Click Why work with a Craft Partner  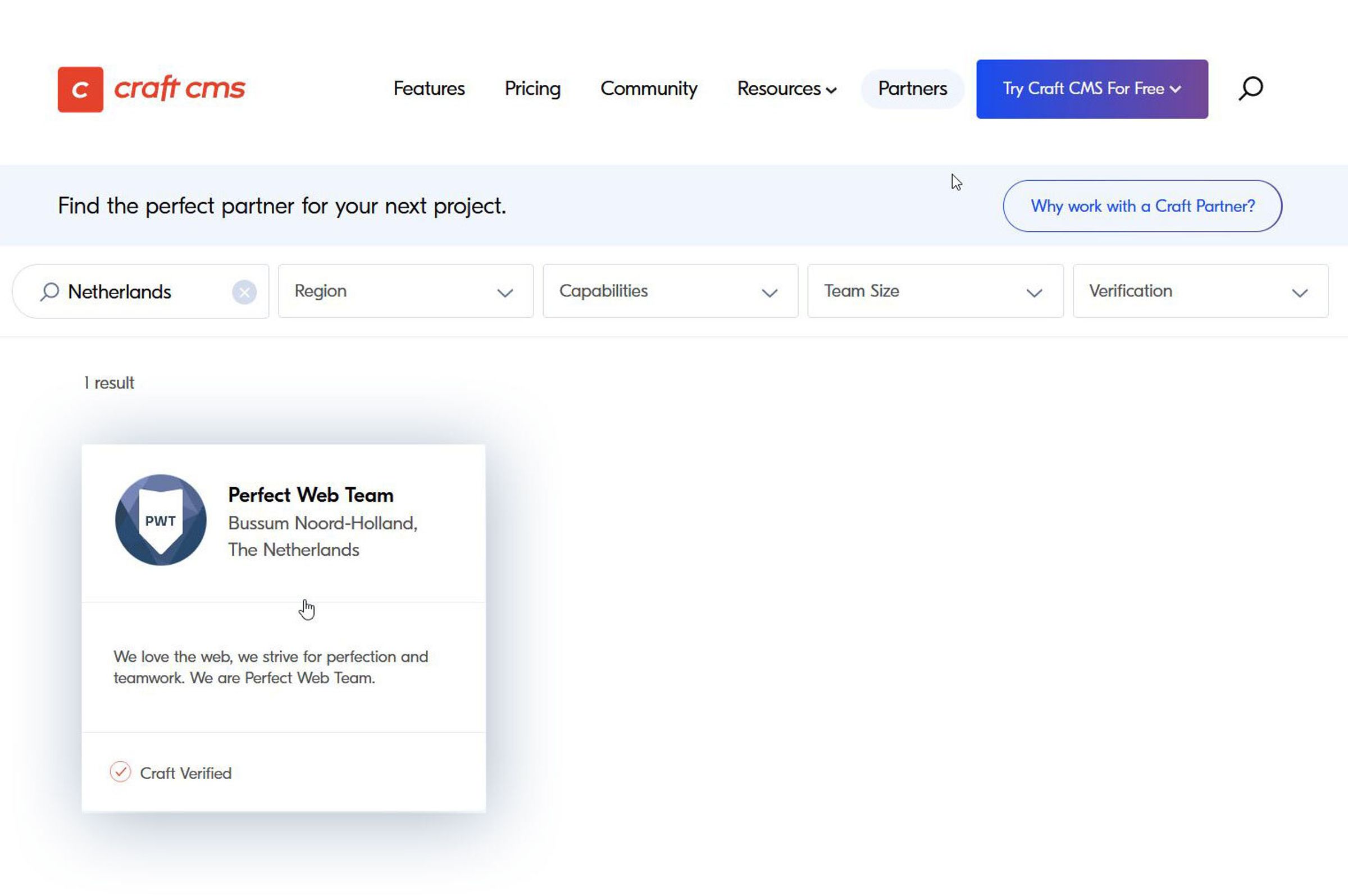[x=1142, y=205]
